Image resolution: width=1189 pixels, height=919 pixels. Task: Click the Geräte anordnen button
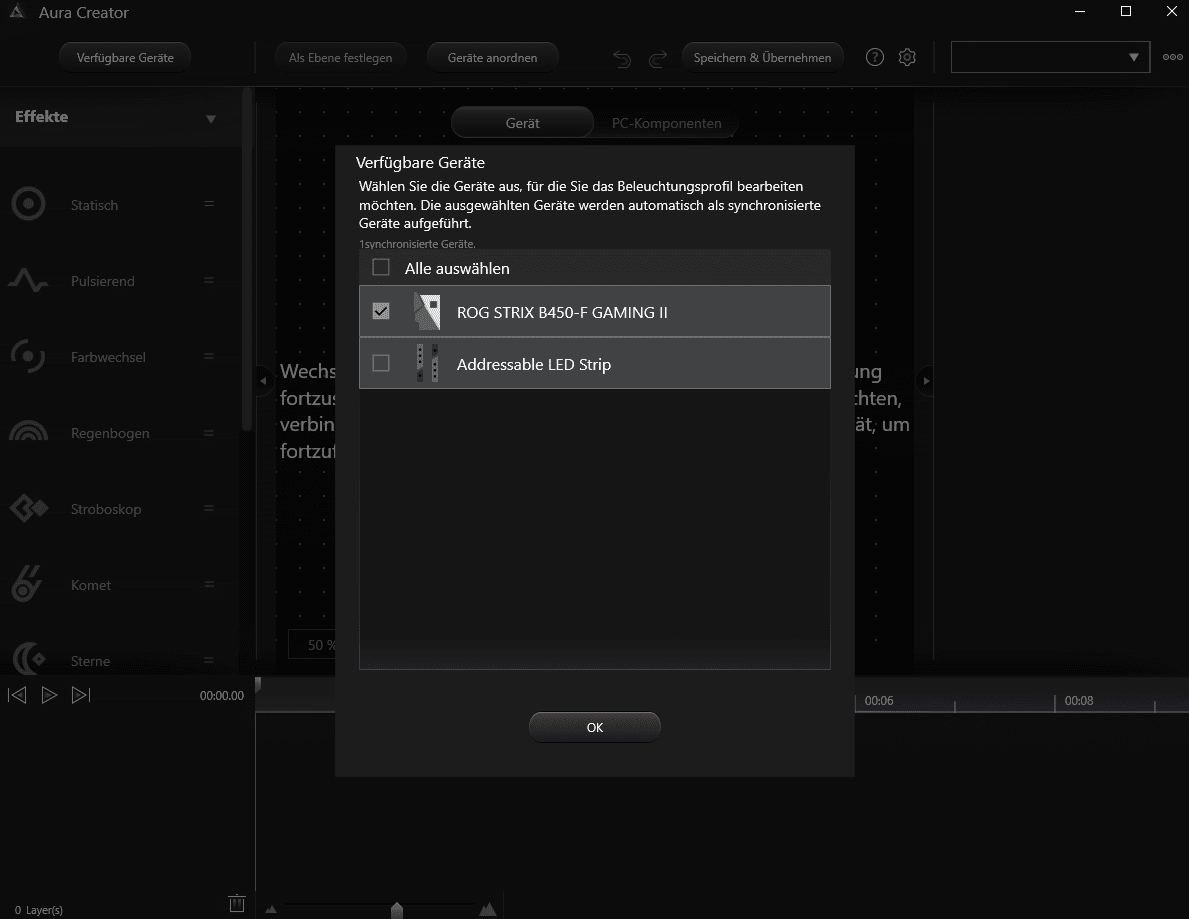point(492,58)
